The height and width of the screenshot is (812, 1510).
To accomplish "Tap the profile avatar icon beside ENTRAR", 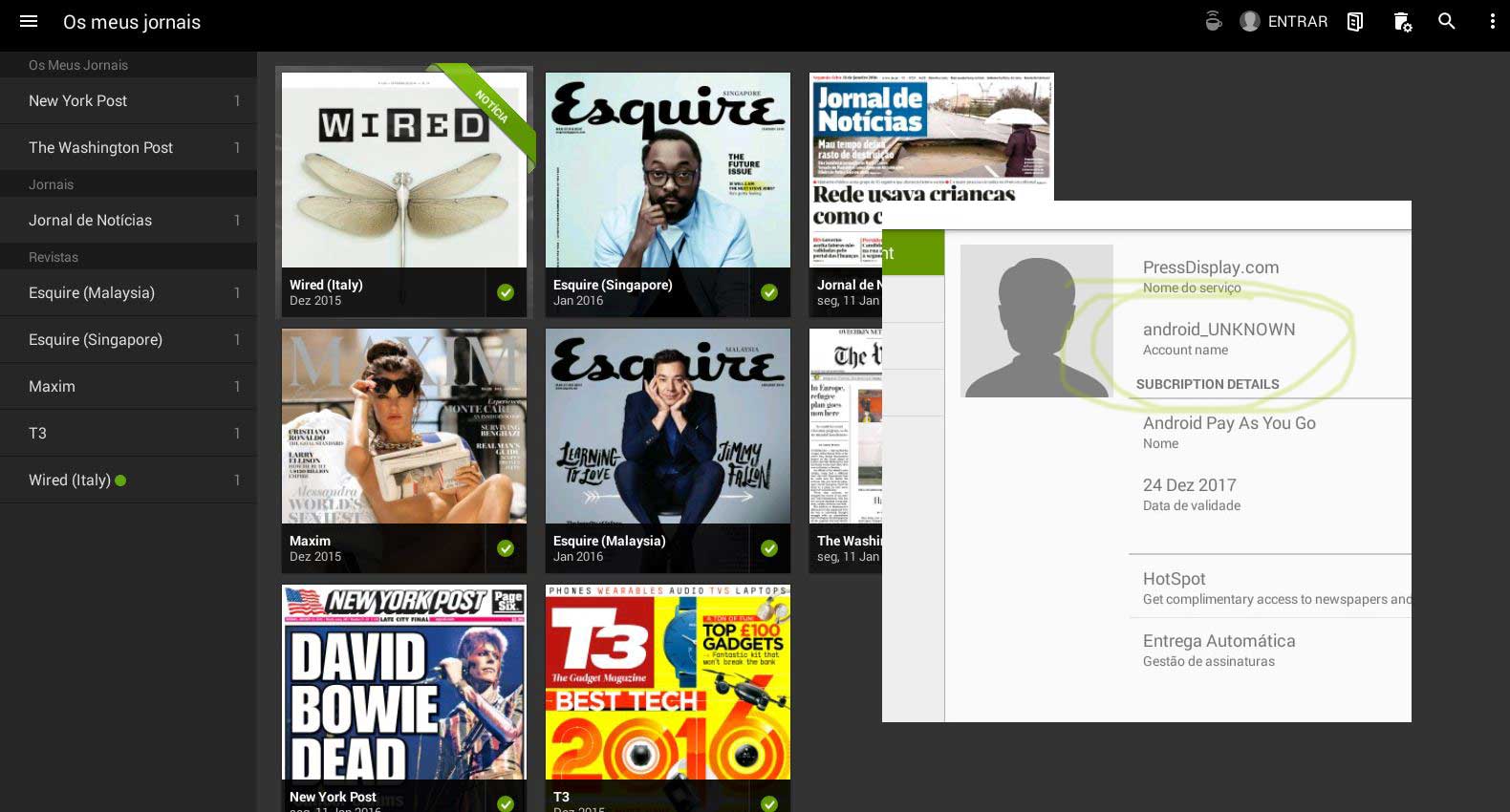I will click(1250, 21).
